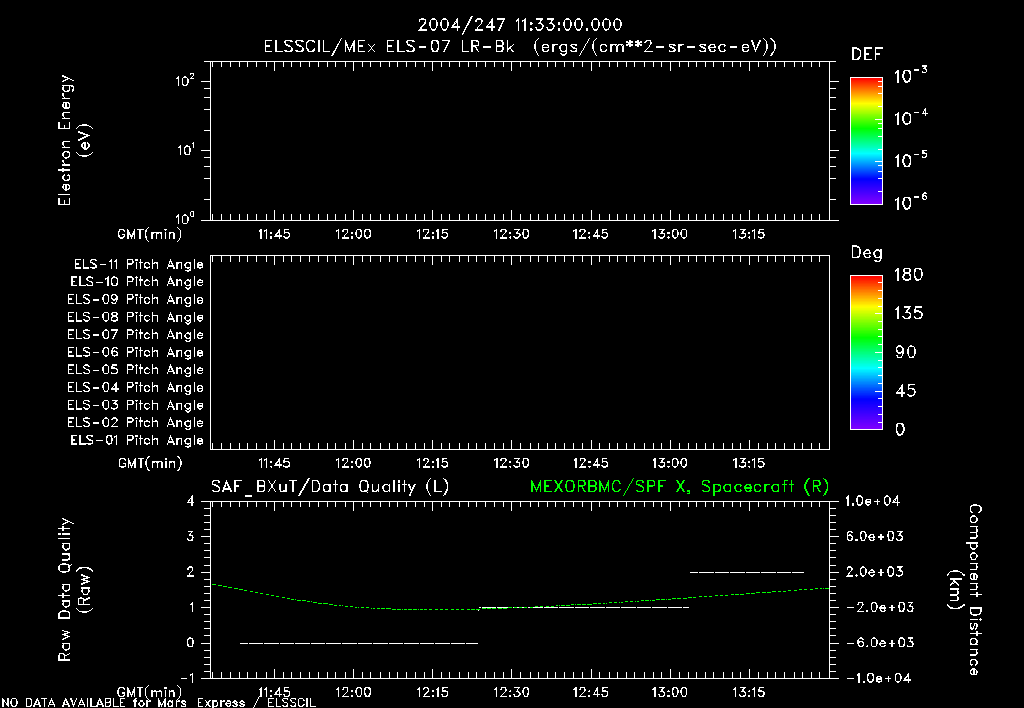Click the DEF color bar legend
Viewport: 1024px width, 708px height.
[866, 141]
